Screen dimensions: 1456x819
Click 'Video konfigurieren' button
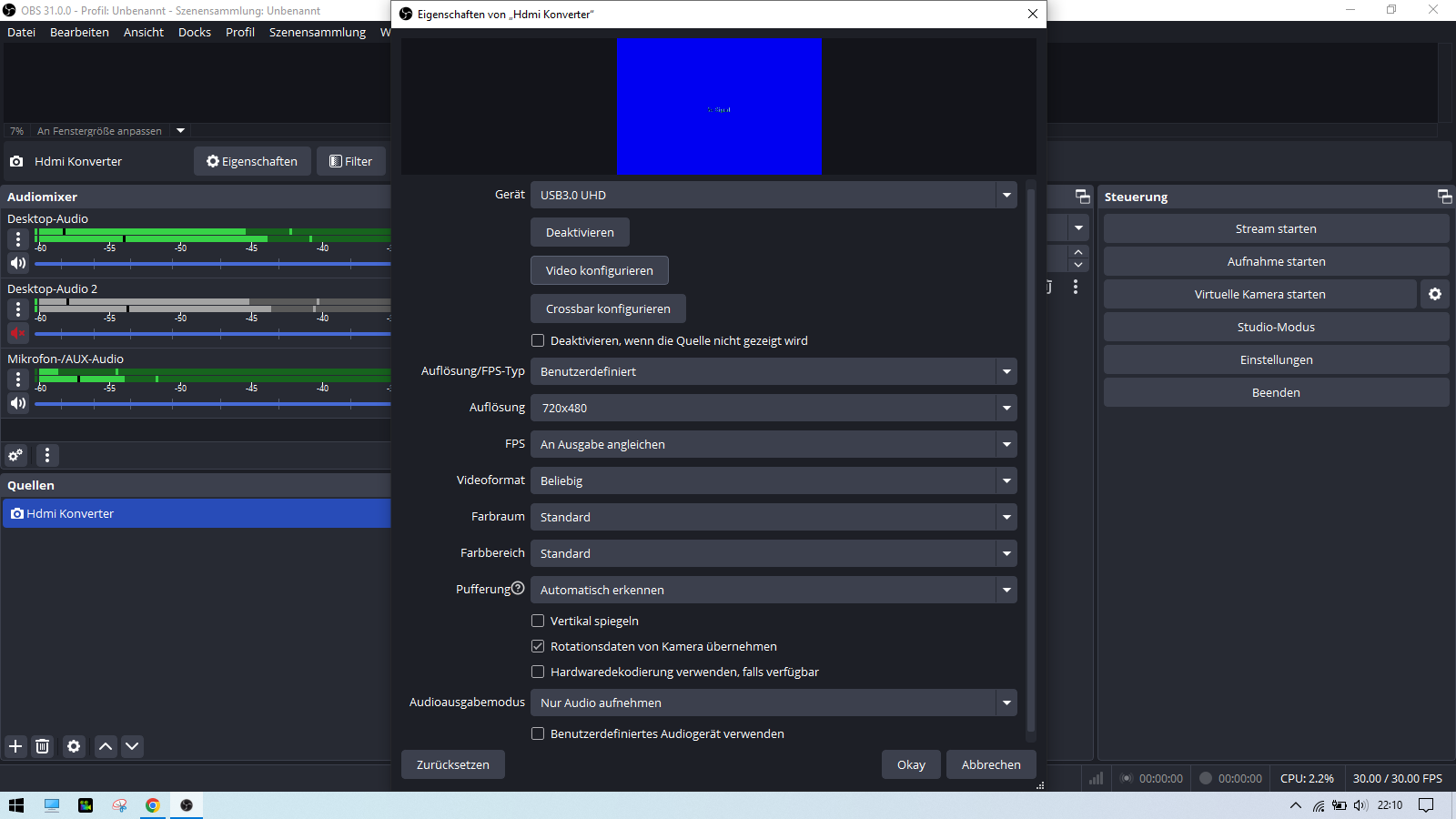[600, 270]
